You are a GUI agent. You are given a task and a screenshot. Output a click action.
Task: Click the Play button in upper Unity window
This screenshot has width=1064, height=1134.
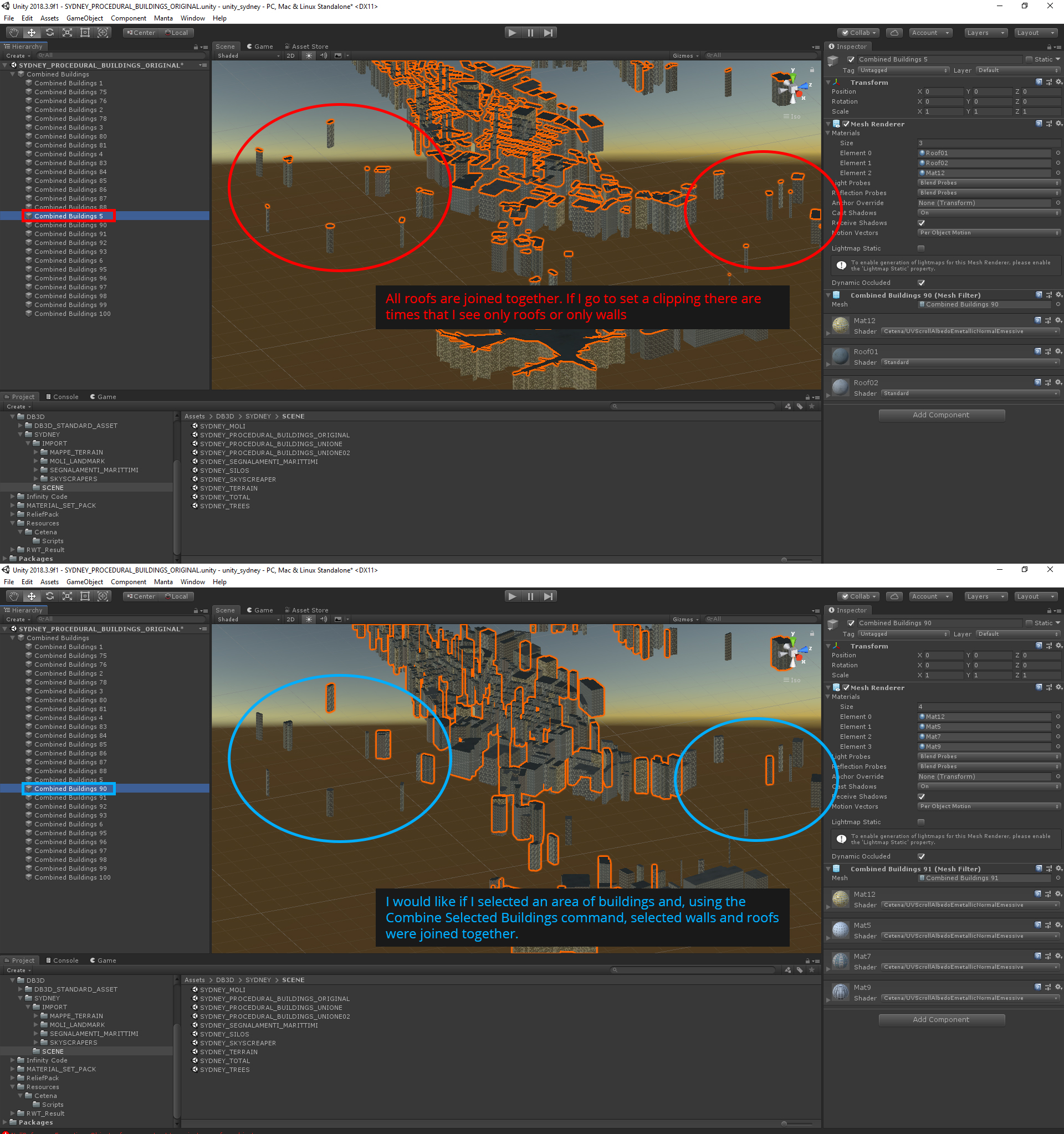click(x=513, y=33)
